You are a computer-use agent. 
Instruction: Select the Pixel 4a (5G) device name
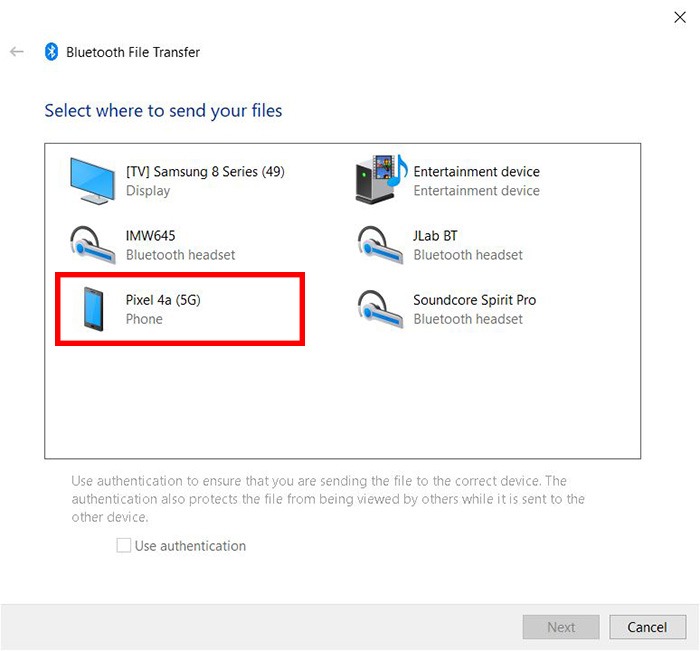163,300
